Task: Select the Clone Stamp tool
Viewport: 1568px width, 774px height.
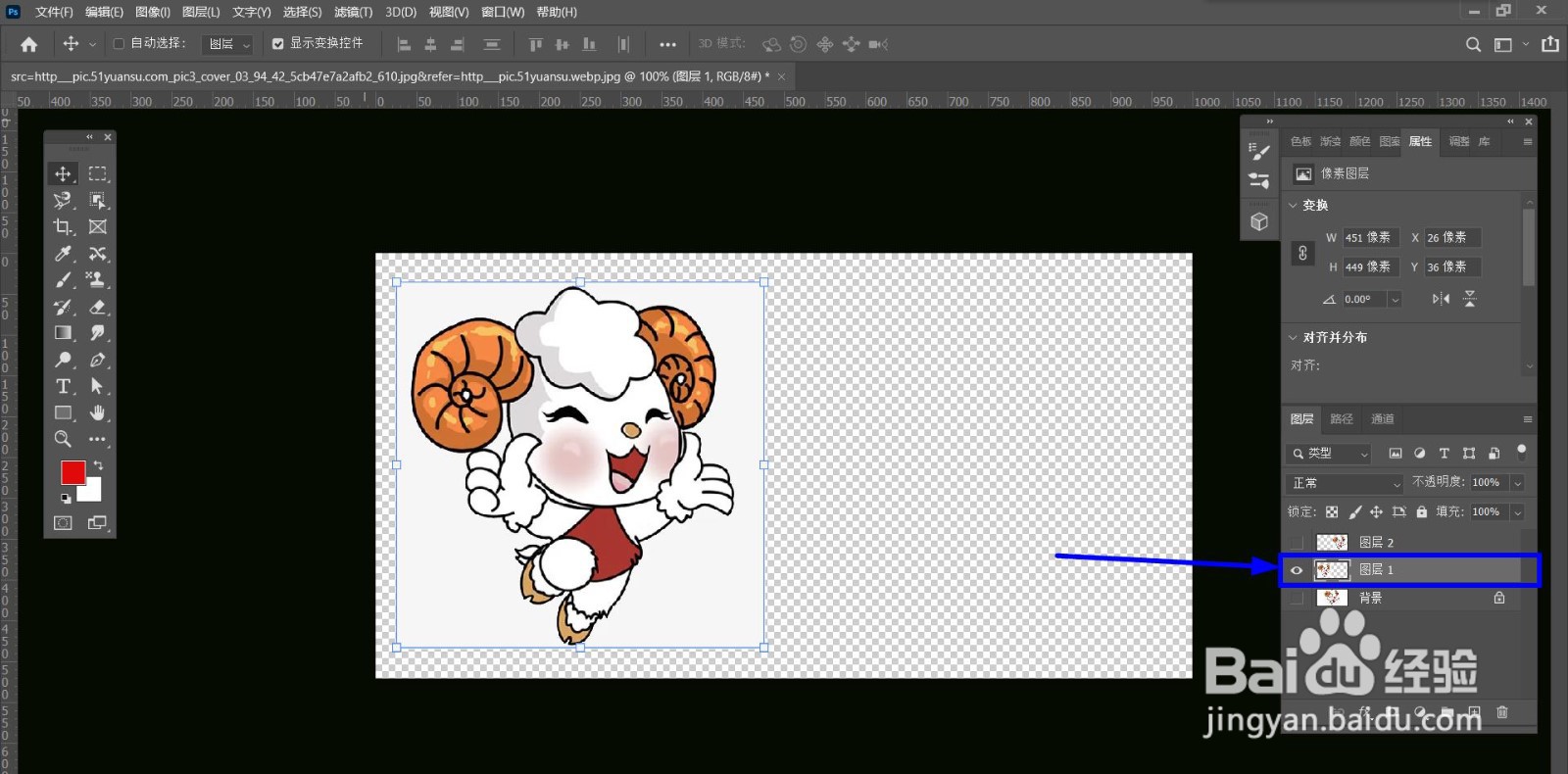Action: [98, 280]
